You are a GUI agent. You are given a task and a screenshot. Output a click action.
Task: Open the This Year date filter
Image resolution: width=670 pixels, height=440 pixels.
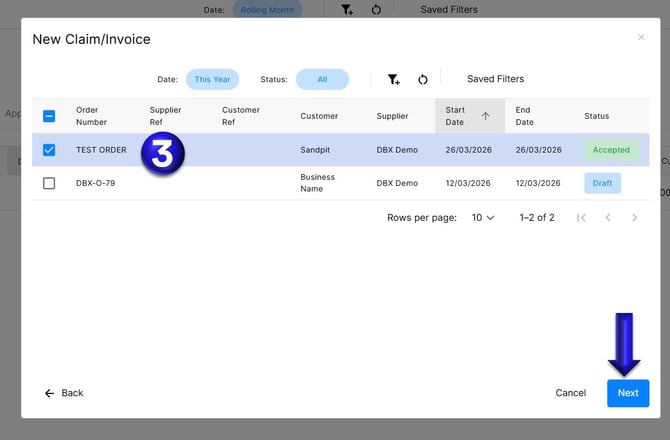pos(212,79)
